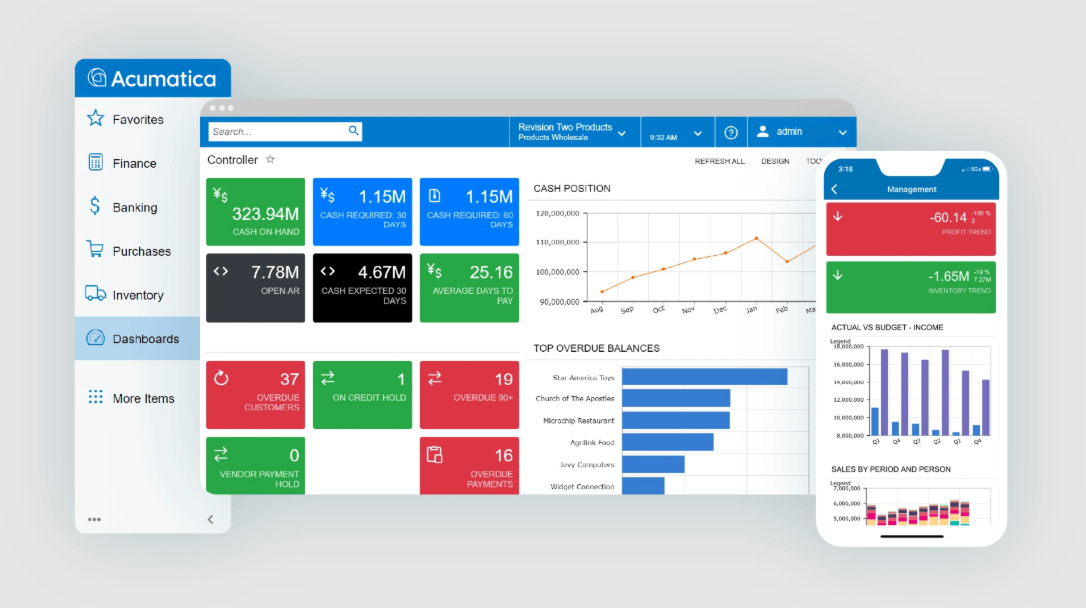Select Favorites in the sidebar menu

138,120
